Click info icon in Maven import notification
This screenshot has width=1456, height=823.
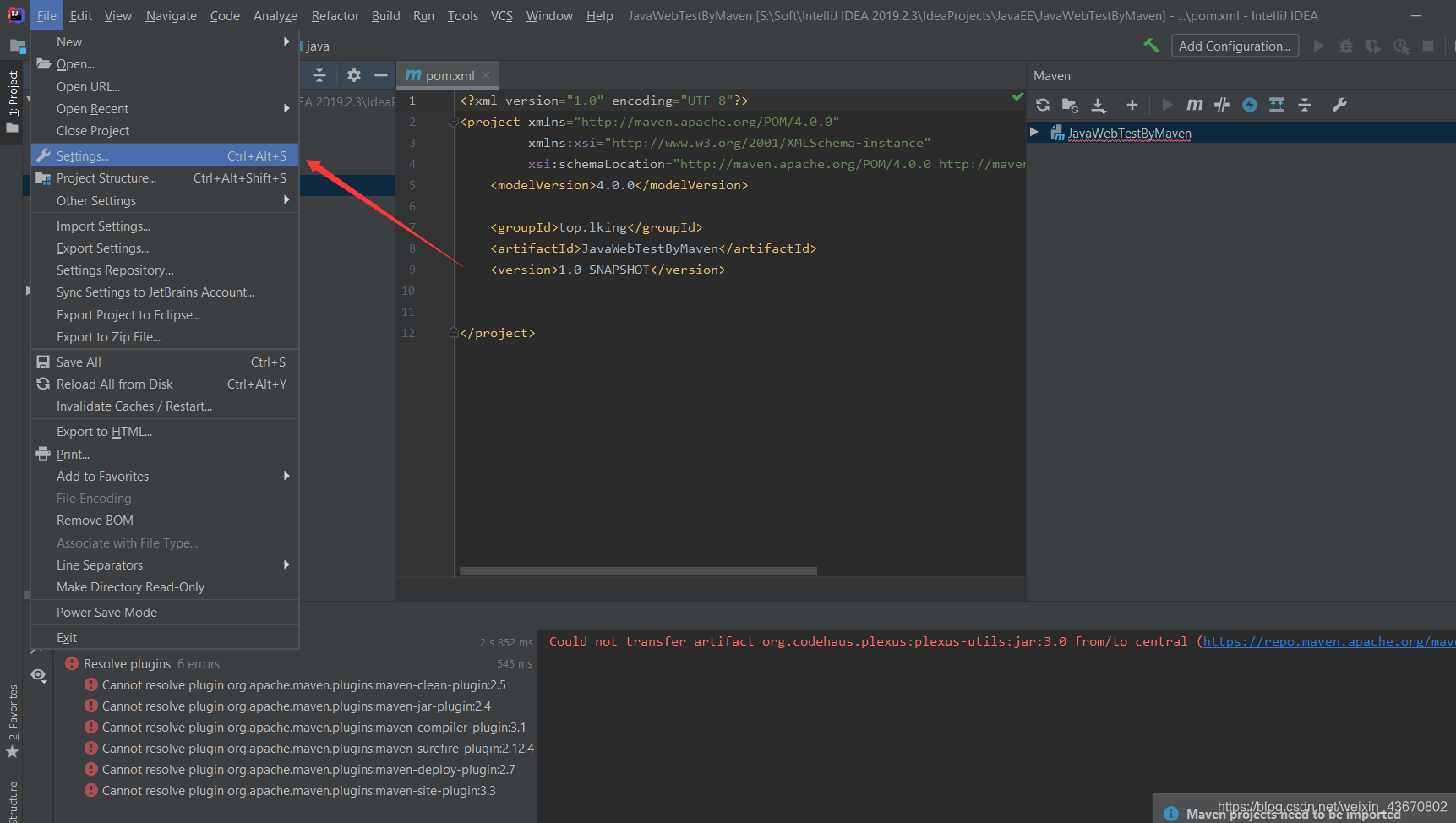point(1171,814)
